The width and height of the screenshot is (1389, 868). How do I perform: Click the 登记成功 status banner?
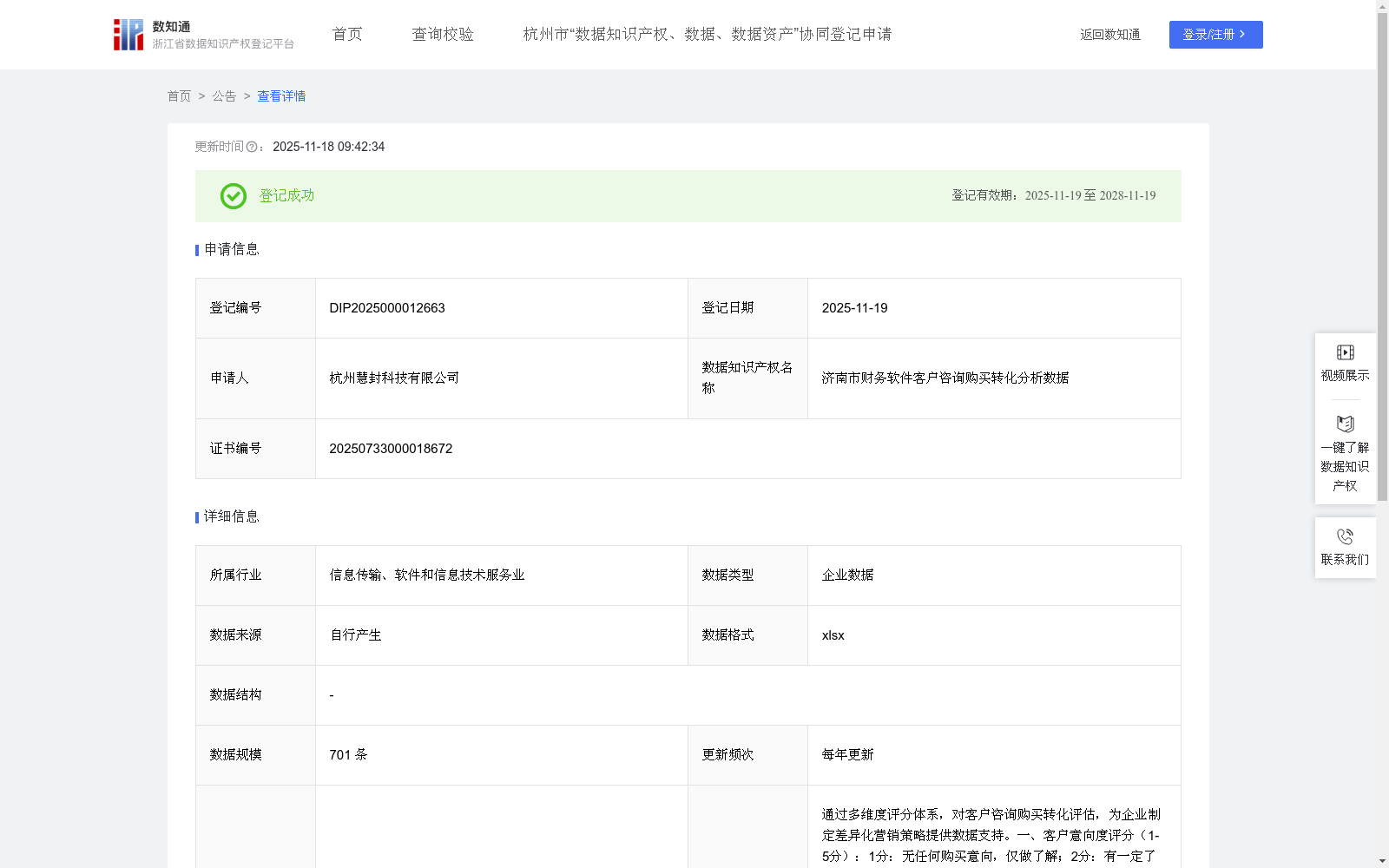coord(286,196)
